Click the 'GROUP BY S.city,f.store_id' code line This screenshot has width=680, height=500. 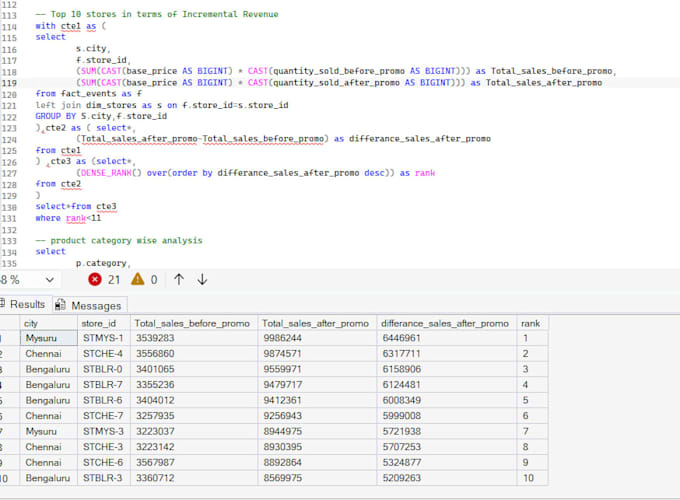(101, 116)
